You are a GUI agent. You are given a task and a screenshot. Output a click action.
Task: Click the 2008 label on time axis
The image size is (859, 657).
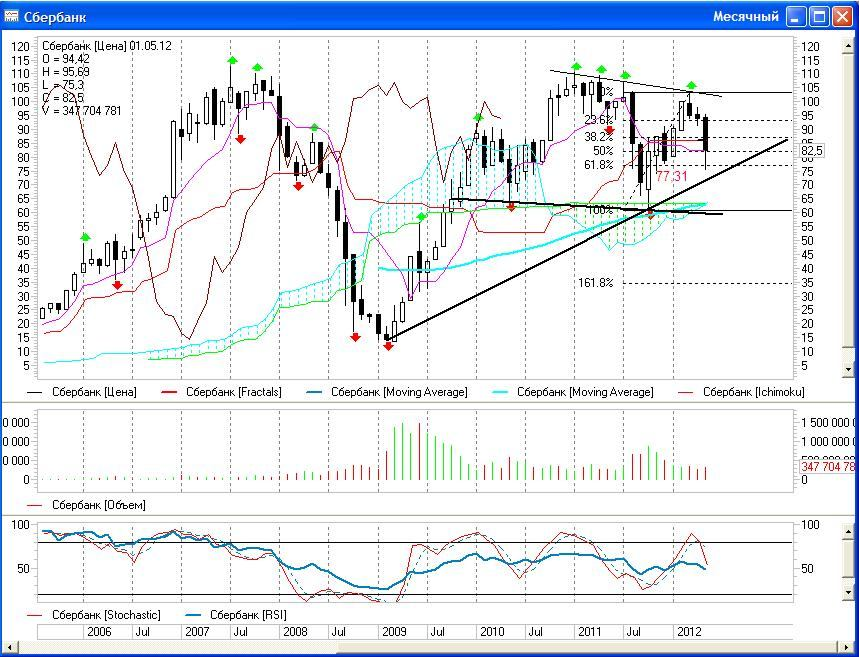(x=295, y=632)
